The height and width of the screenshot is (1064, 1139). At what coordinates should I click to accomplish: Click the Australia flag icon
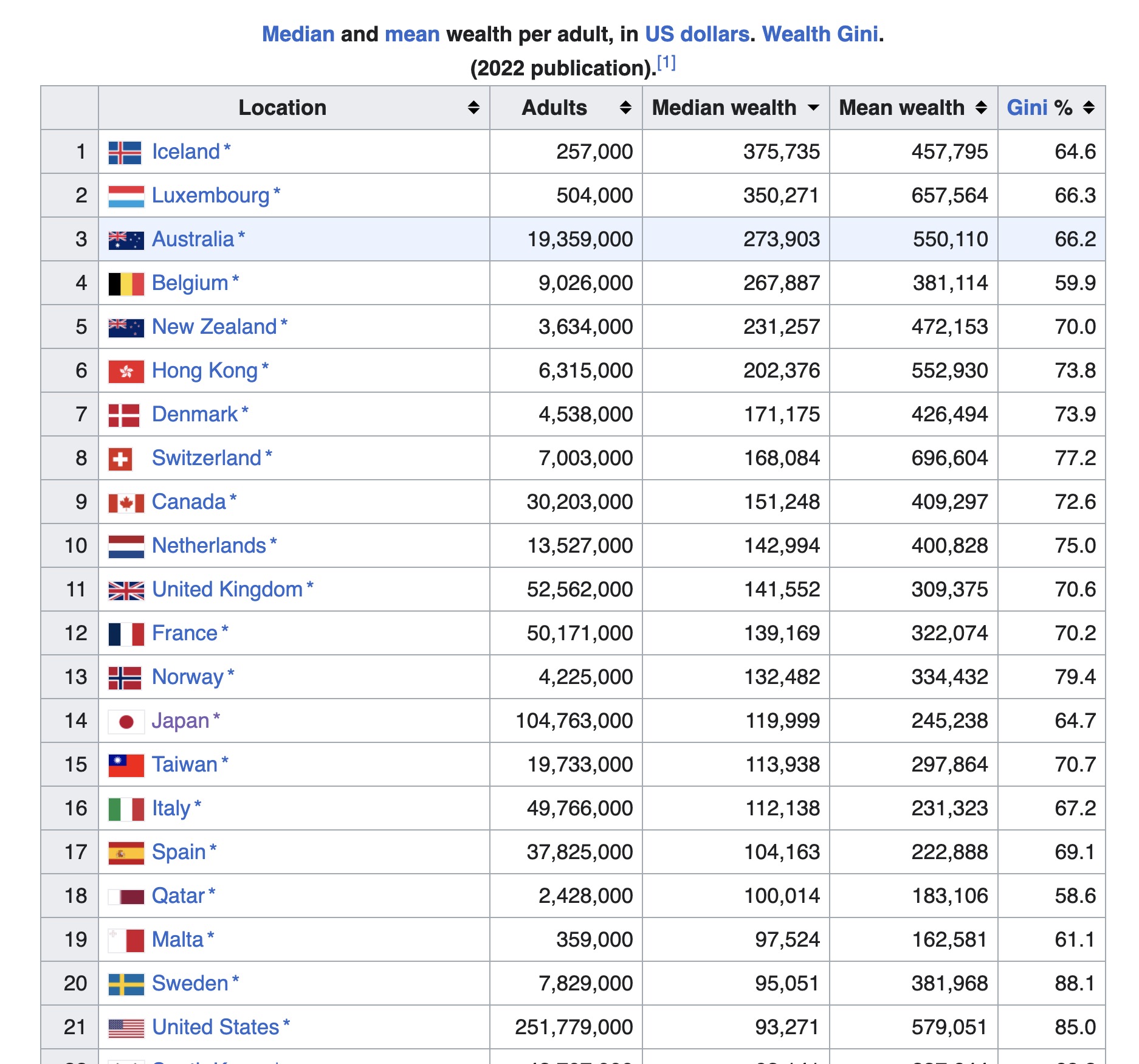tap(126, 240)
